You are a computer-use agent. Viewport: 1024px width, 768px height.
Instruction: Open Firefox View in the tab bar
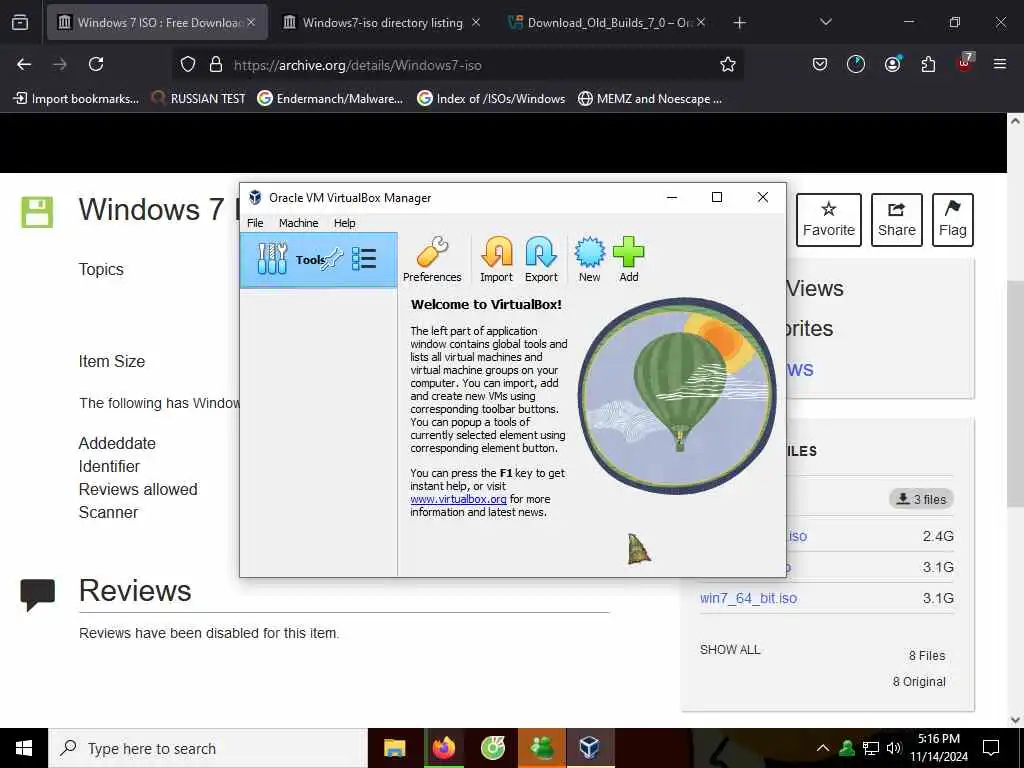coord(20,22)
